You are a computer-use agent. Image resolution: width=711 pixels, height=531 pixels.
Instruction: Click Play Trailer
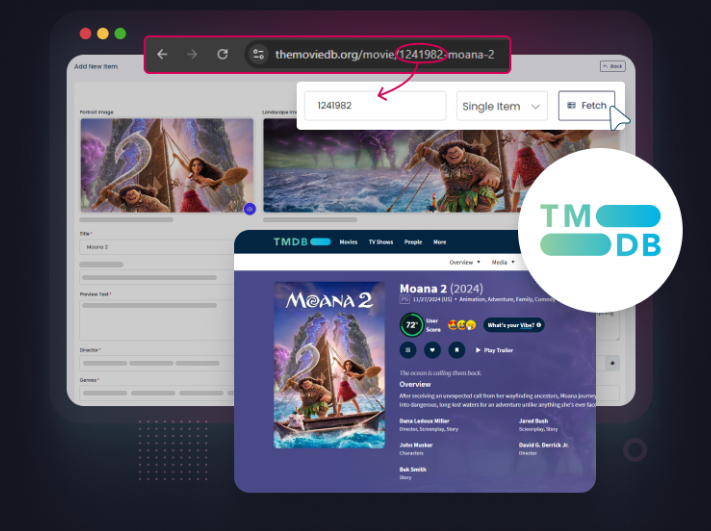coord(494,350)
